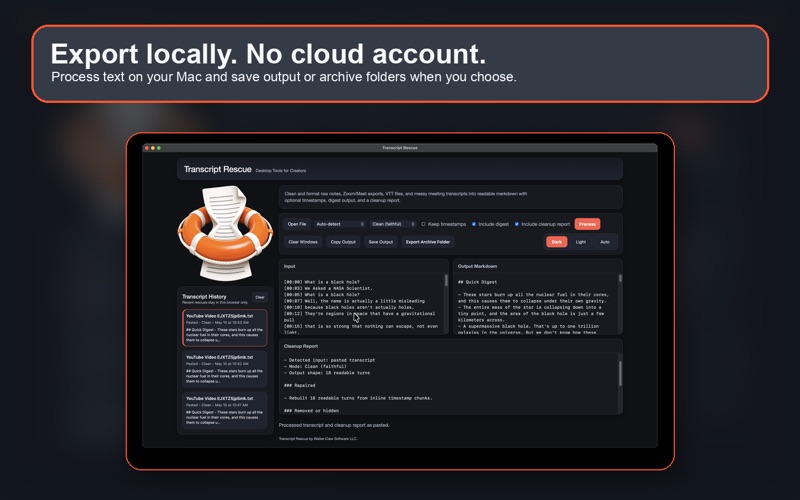800x500 pixels.
Task: Click the '## Quick Digest' heading in output
Action: [x=478, y=282]
